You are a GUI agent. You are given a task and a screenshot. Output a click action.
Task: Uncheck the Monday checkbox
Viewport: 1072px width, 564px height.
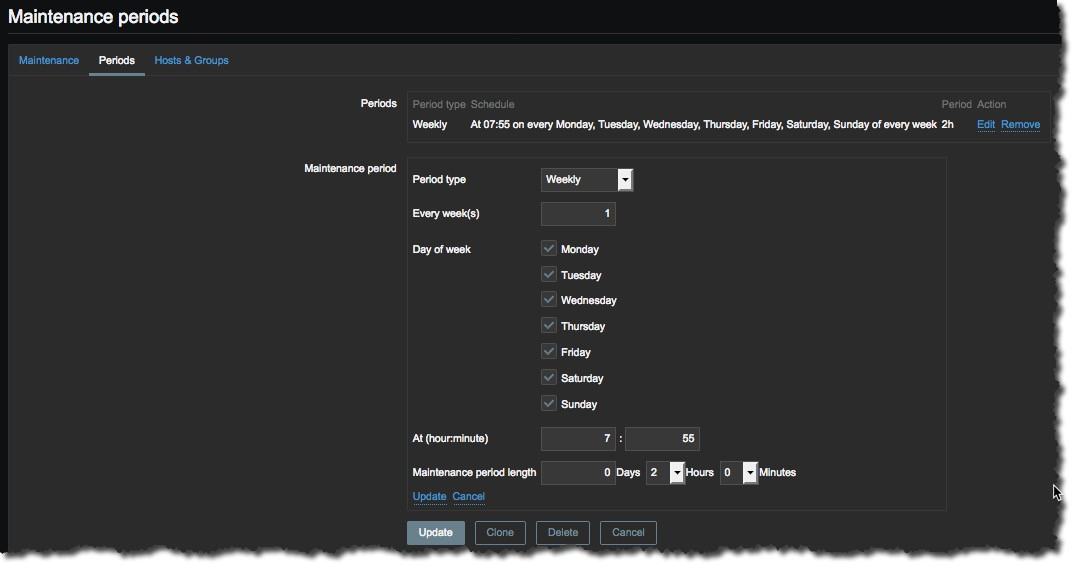[549, 249]
